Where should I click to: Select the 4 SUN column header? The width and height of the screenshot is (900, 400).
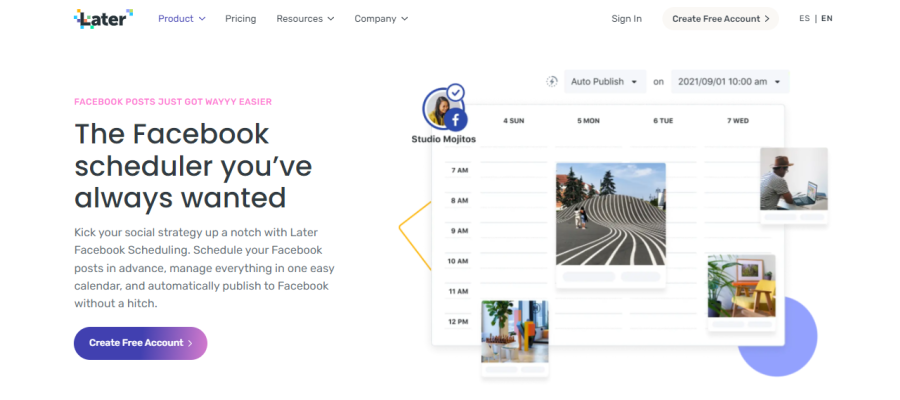point(514,121)
